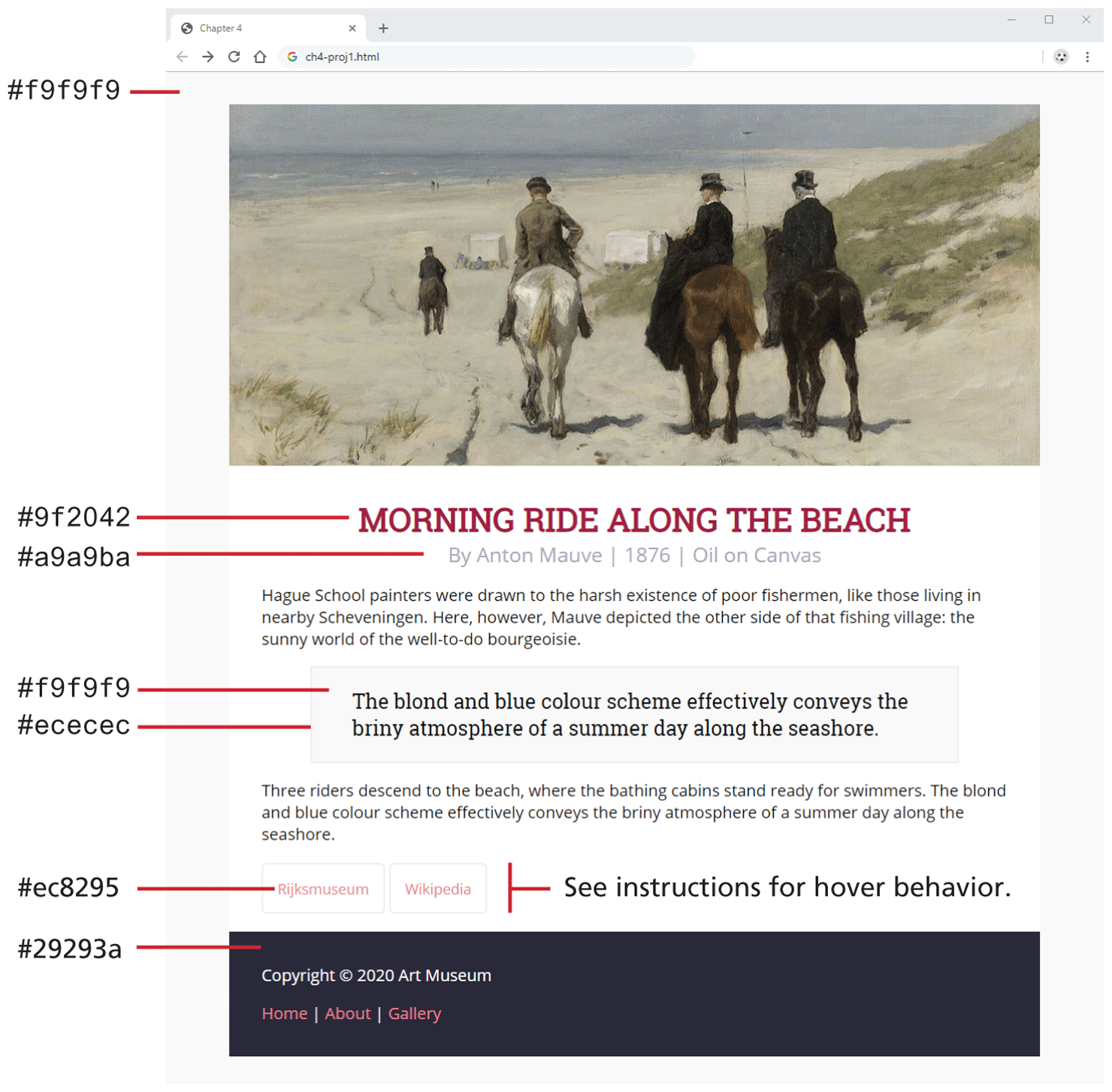Reload the page with the refresh icon
1112x1092 pixels.
pyautogui.click(x=234, y=57)
